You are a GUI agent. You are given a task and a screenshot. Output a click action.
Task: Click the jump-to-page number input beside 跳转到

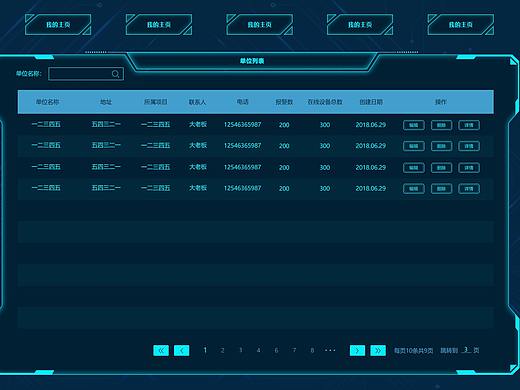tap(467, 350)
